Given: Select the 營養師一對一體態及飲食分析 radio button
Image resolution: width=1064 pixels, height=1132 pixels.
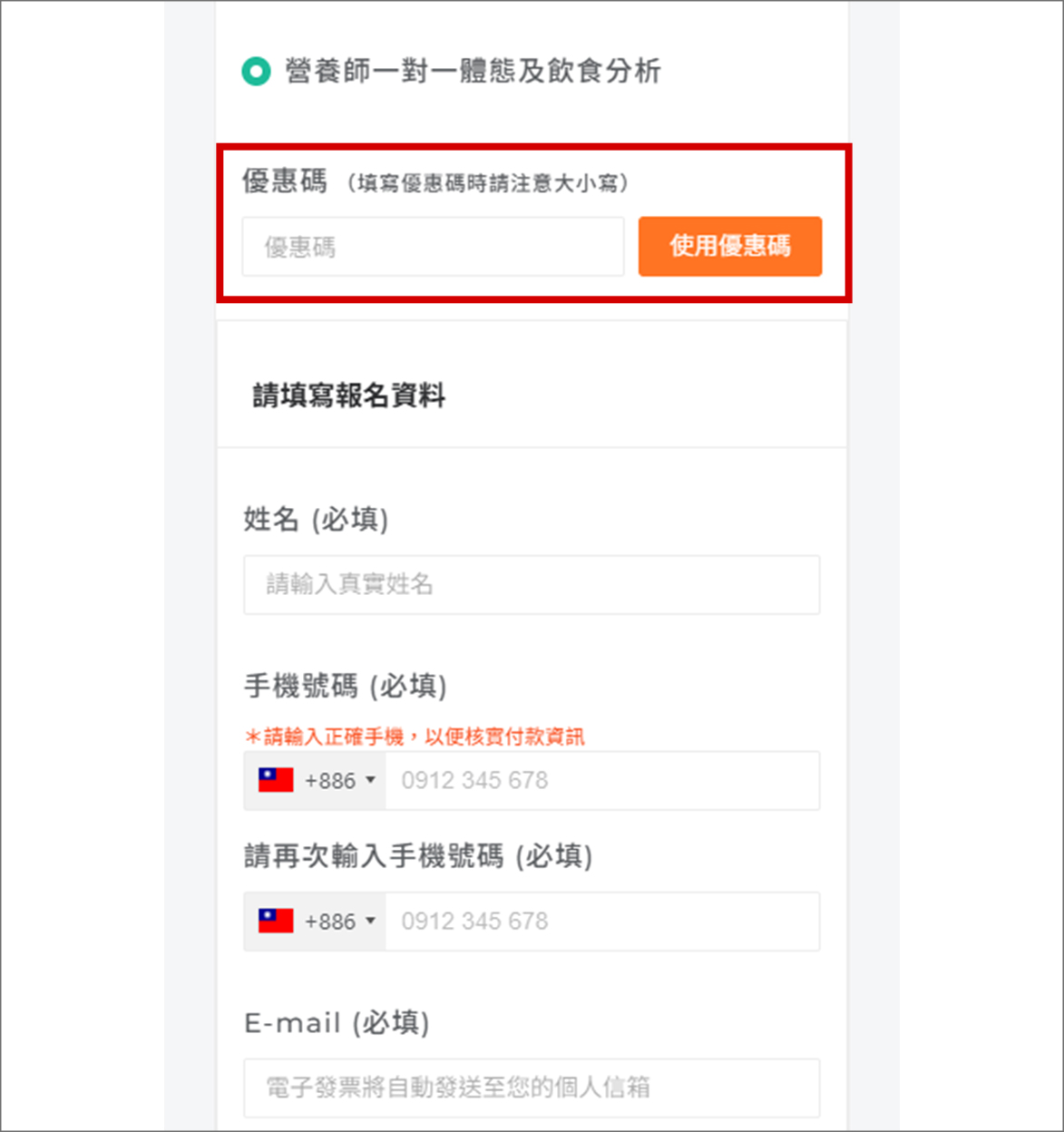Looking at the screenshot, I should [256, 71].
